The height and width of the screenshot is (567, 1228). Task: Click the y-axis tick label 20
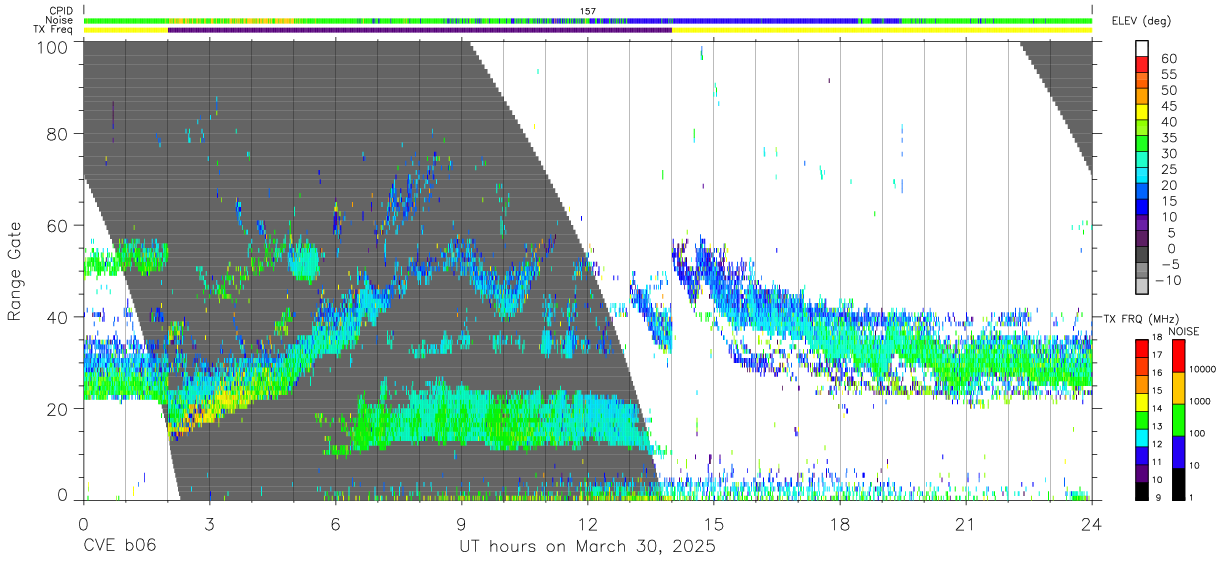point(56,409)
